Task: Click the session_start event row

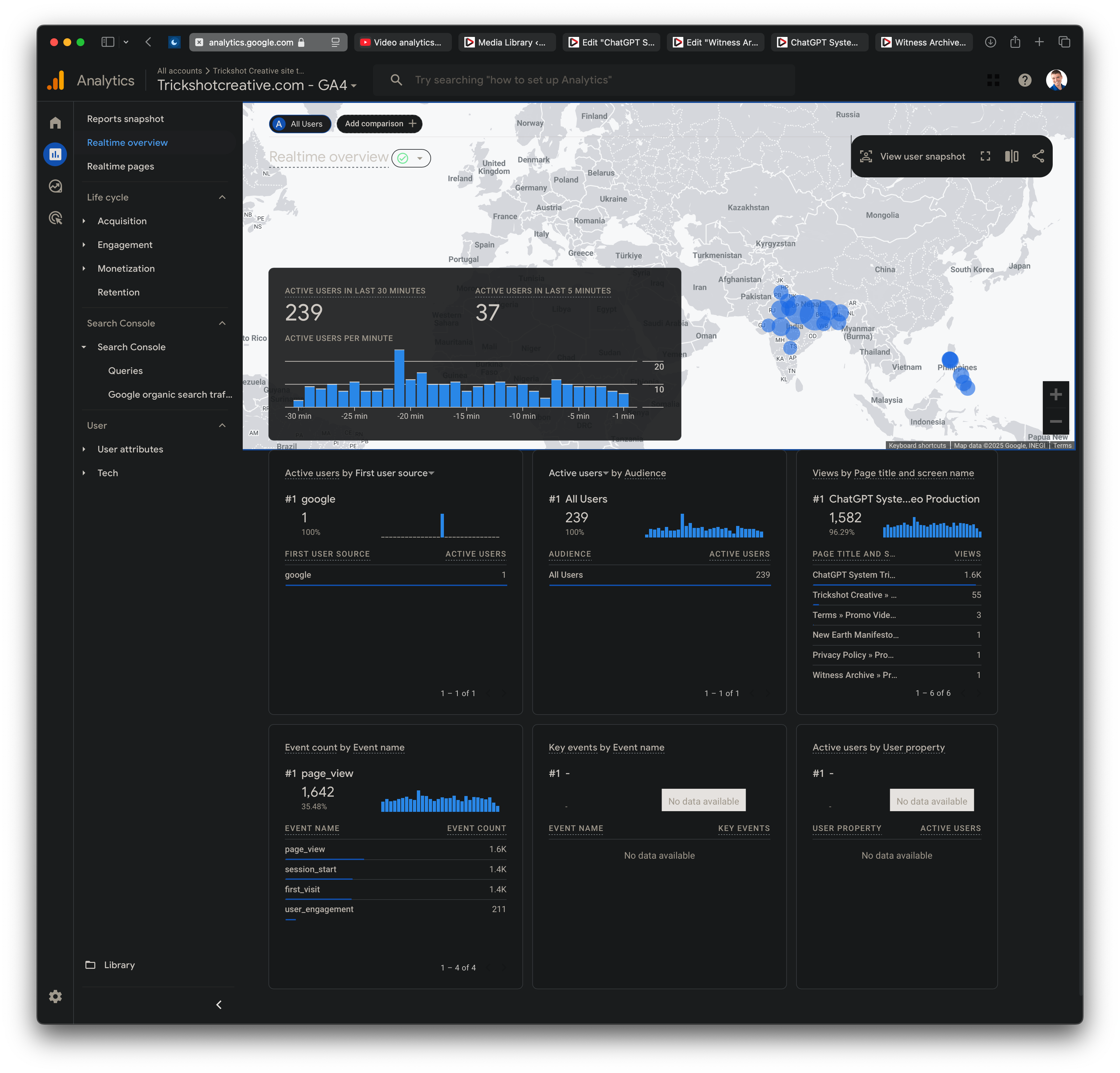Action: pos(395,869)
